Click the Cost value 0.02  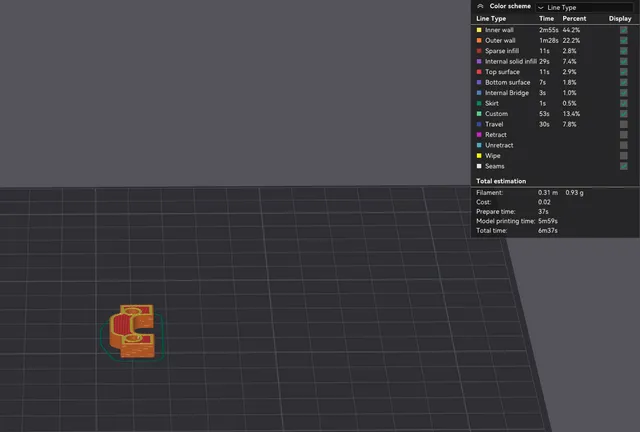click(544, 202)
